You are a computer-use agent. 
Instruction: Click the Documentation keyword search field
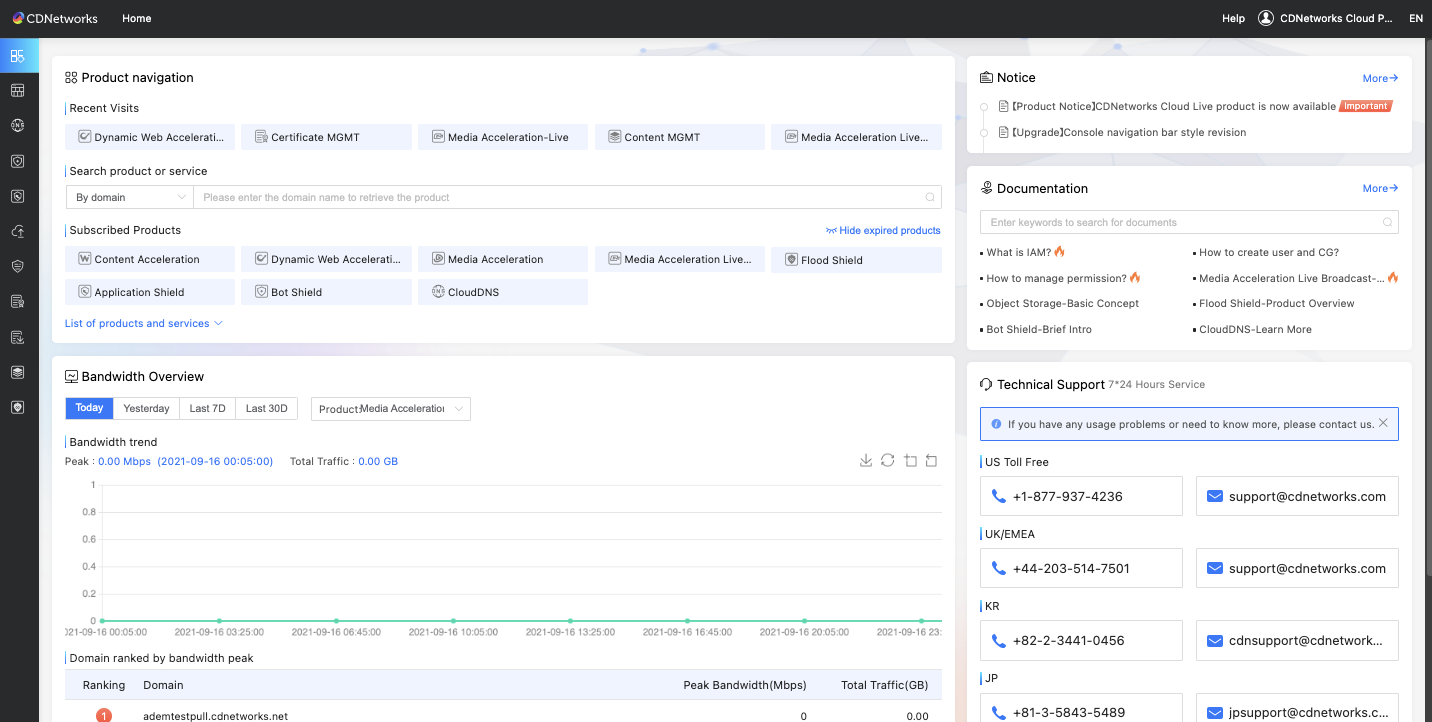click(x=1189, y=222)
